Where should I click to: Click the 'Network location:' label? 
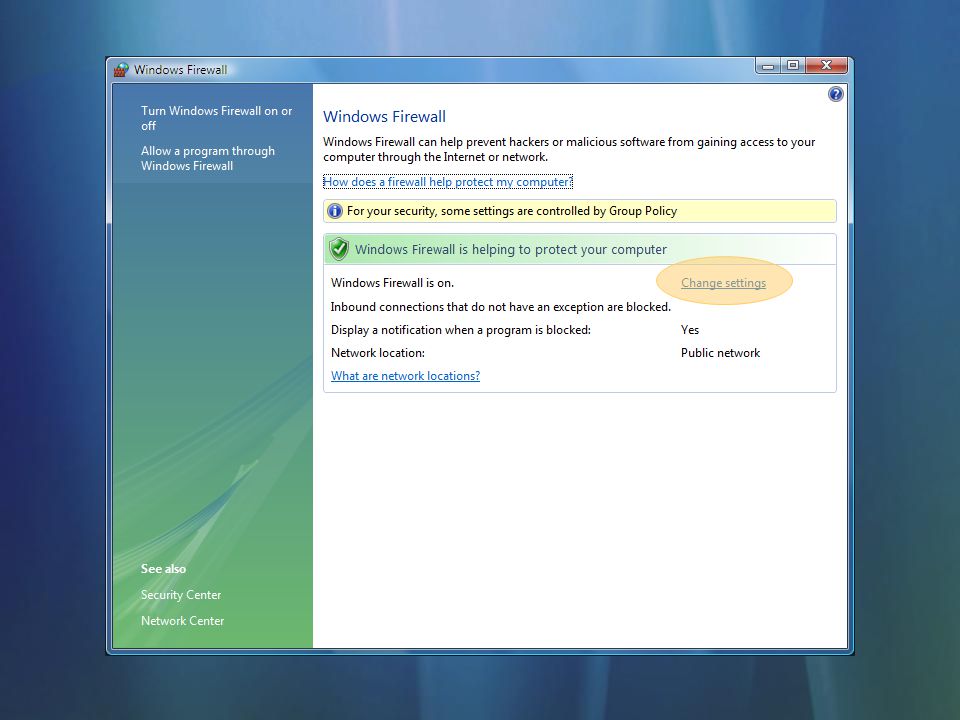click(x=378, y=353)
